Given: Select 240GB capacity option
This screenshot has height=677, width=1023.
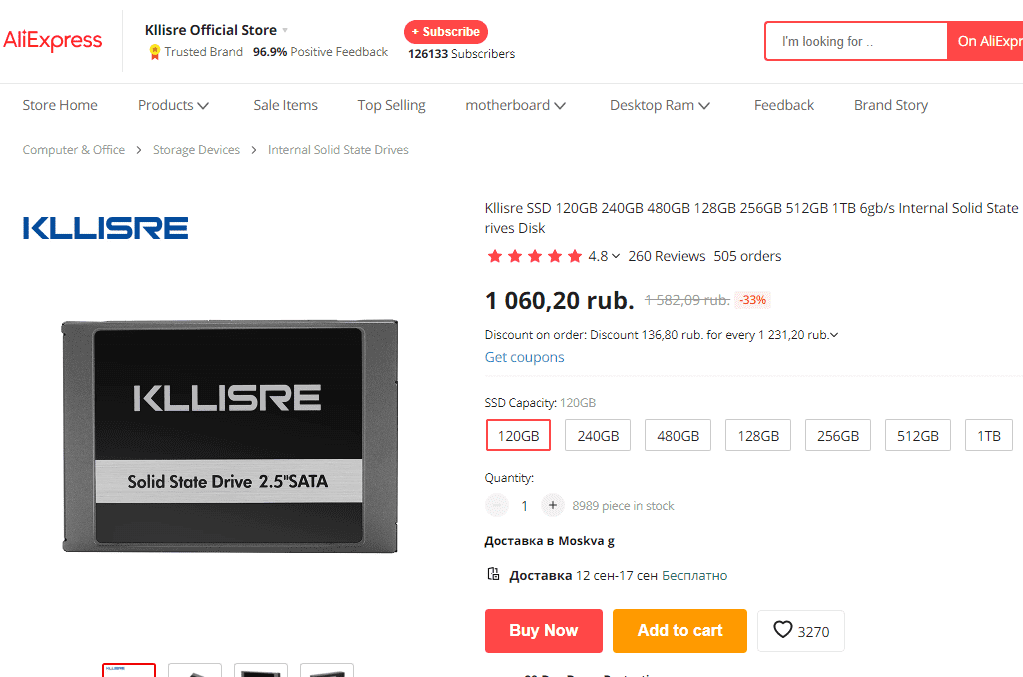Looking at the screenshot, I should click(x=598, y=435).
